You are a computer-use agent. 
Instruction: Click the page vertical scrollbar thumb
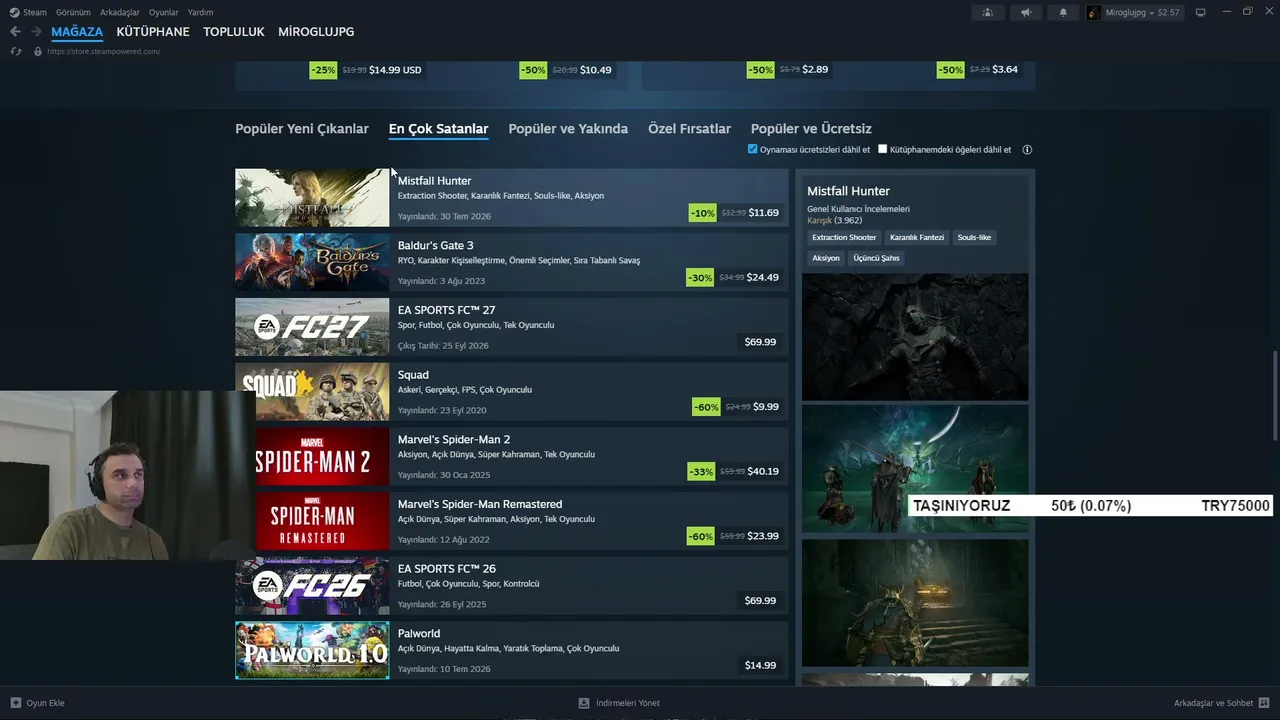coord(1274,395)
